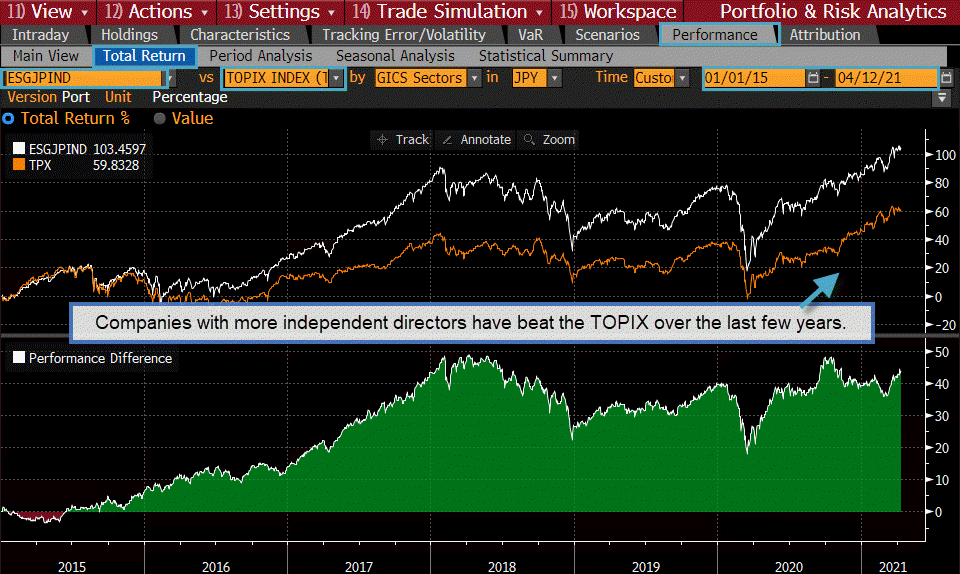Click the Percentage unit label
Viewport: 960px width, 574px height.
pos(190,97)
